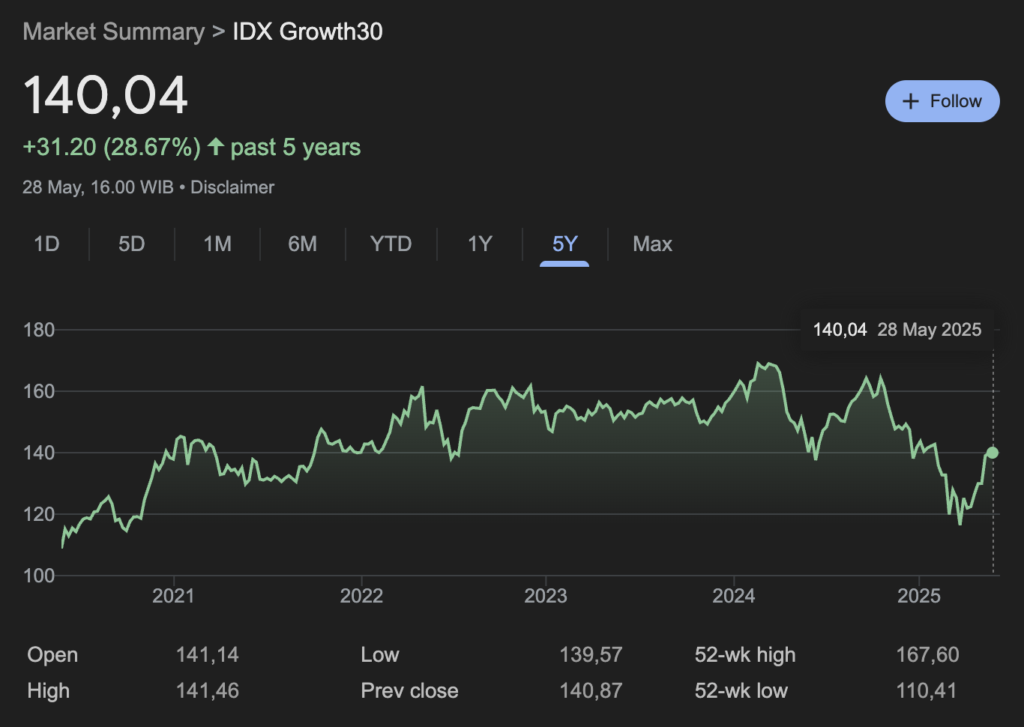The height and width of the screenshot is (727, 1024).
Task: Click the +31.20 (28.67%) change text
Action: pyautogui.click(x=112, y=147)
